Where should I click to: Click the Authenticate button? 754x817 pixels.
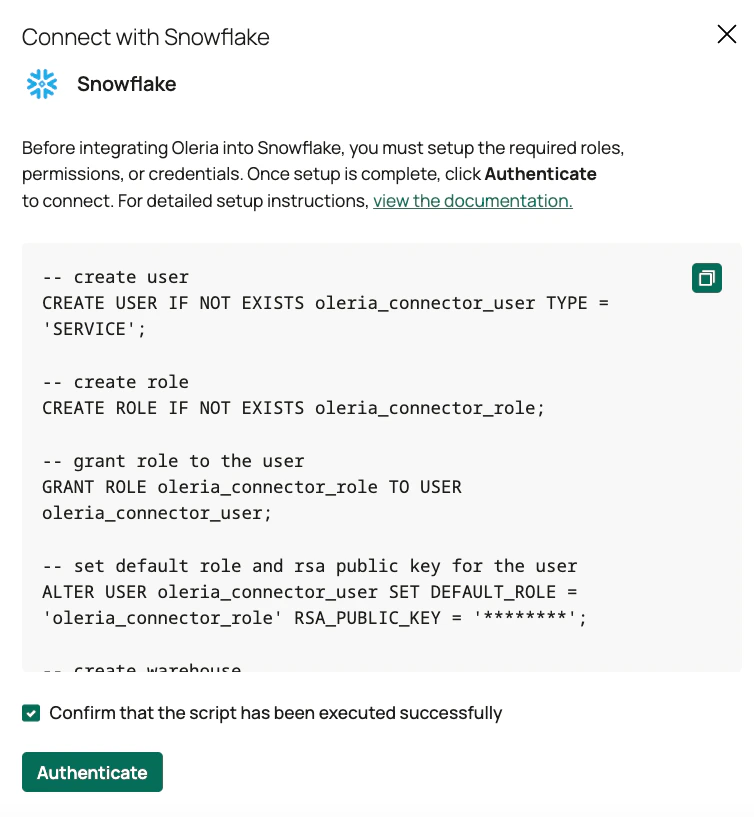coord(92,772)
